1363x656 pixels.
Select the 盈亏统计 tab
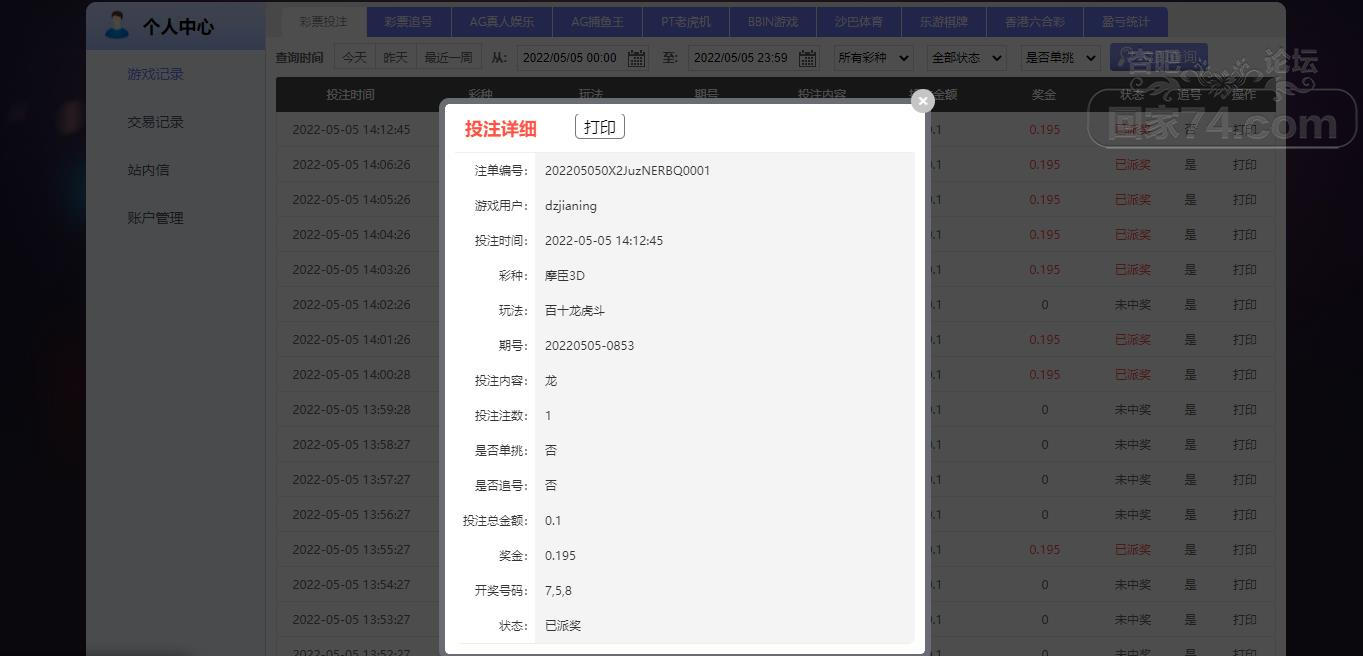[x=1126, y=21]
